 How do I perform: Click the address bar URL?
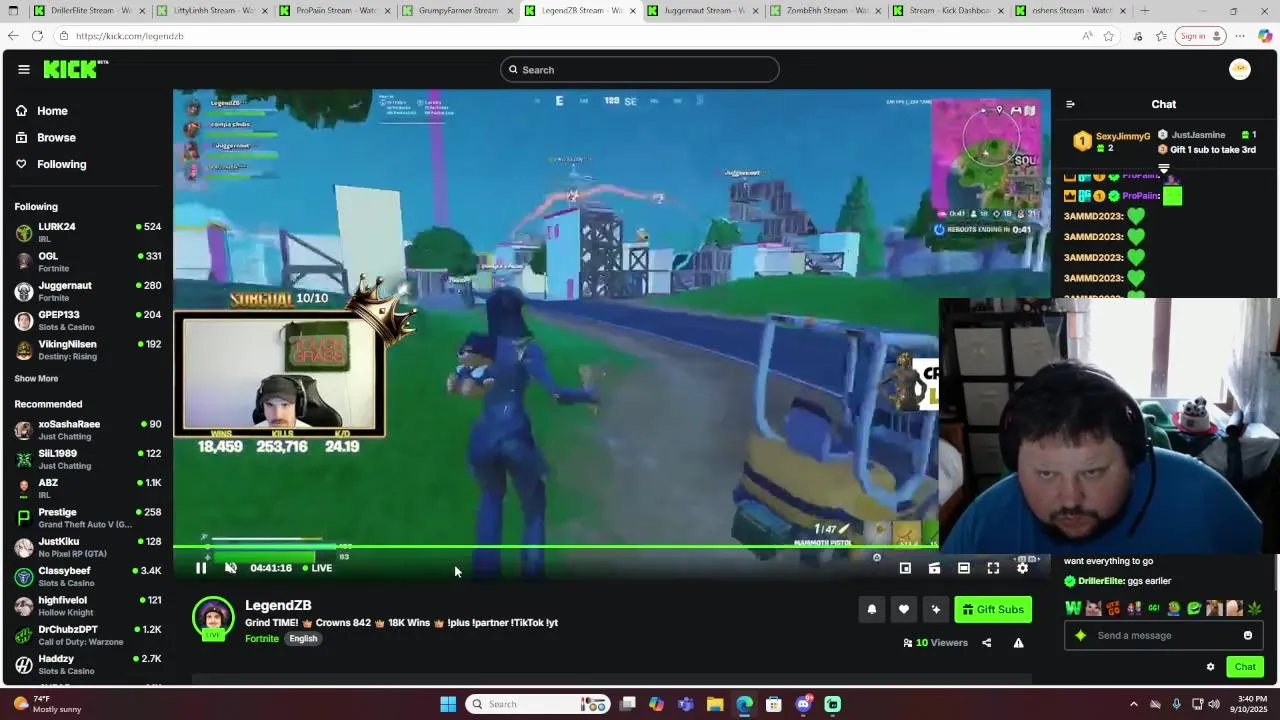pyautogui.click(x=130, y=36)
